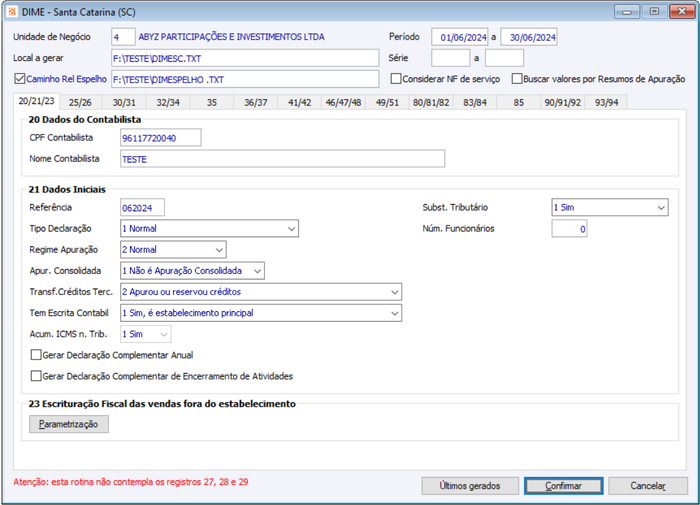Open the 41/42 tab
The image size is (700, 505).
[x=300, y=102]
